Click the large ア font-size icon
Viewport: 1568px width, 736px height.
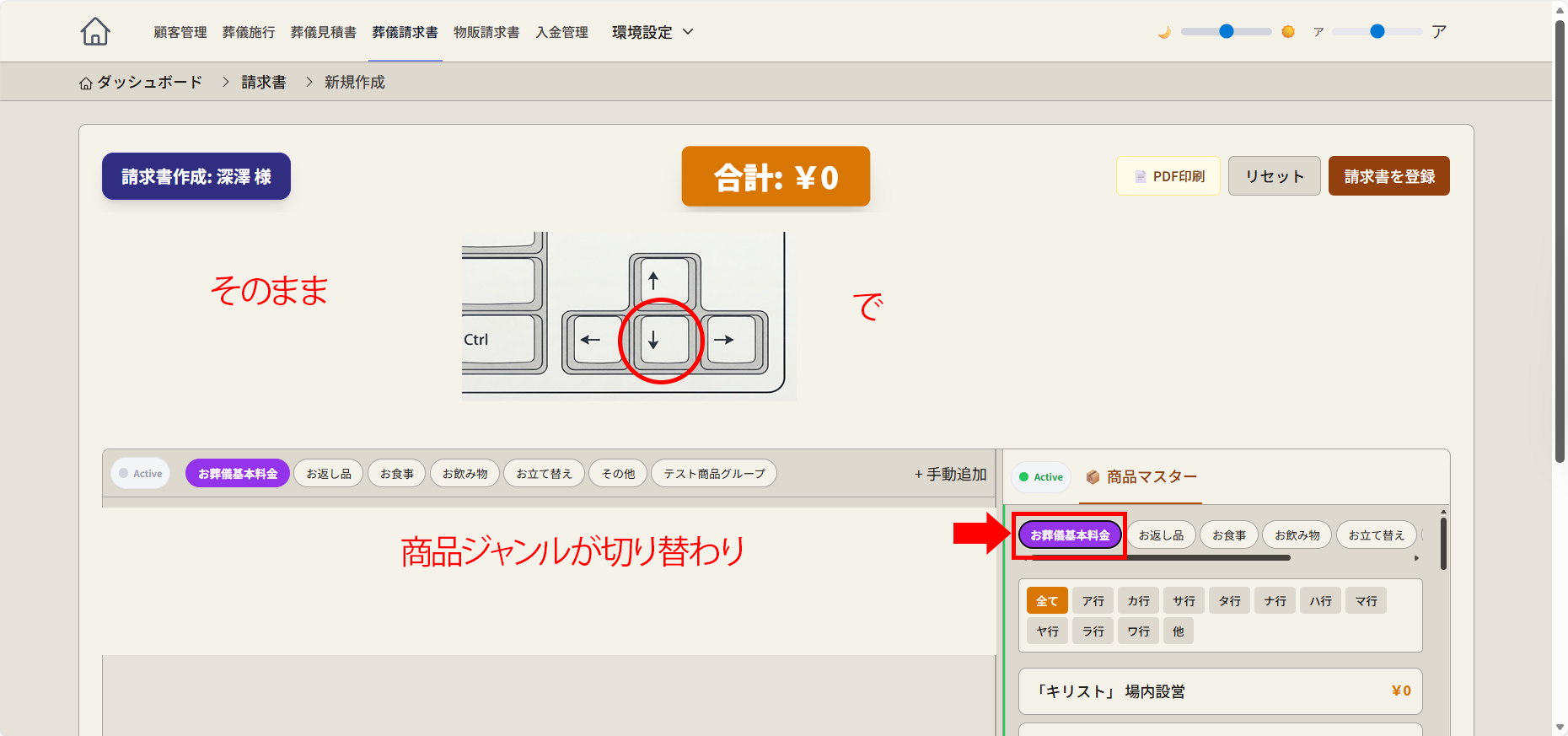pyautogui.click(x=1439, y=32)
